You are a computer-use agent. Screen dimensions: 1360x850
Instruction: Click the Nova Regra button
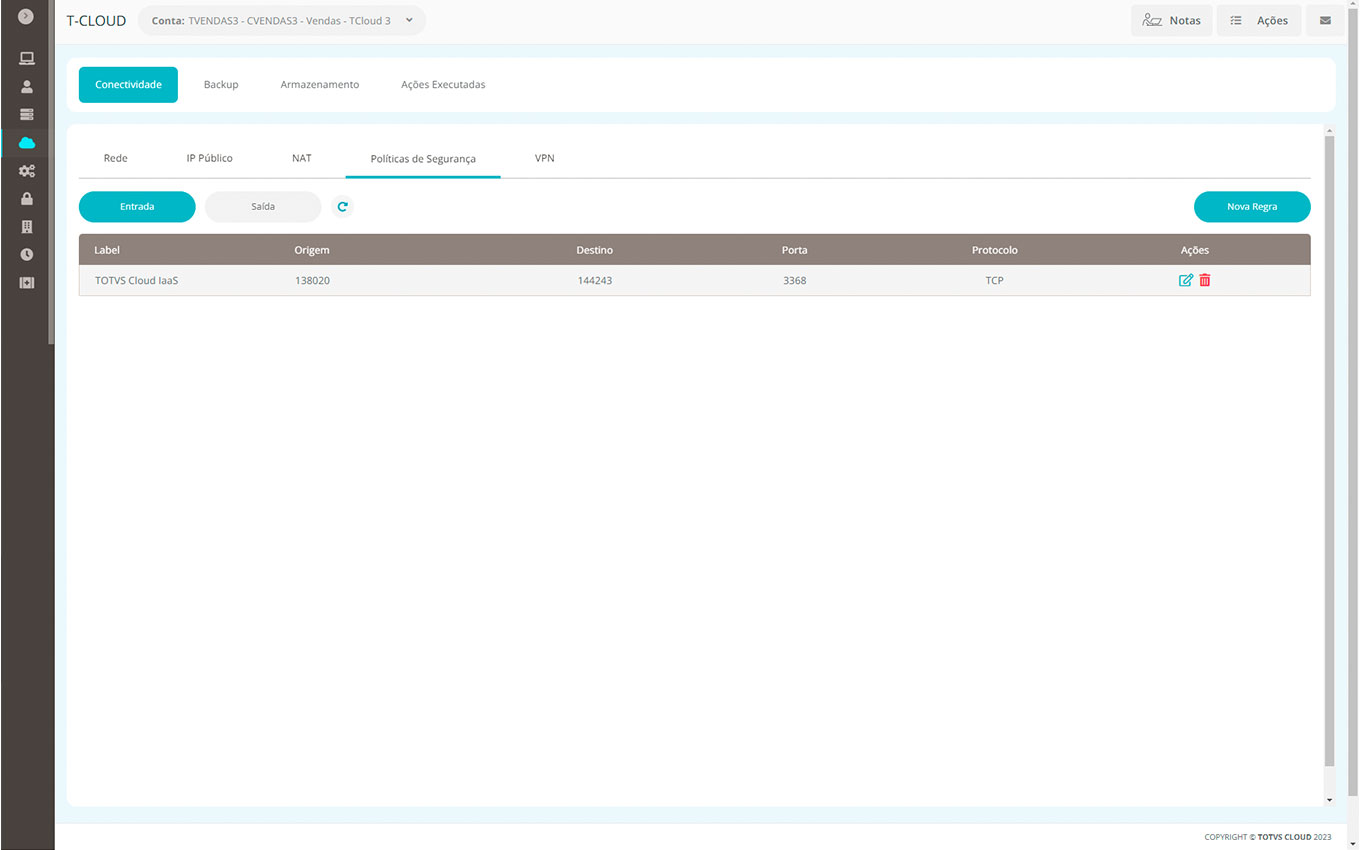coord(1252,207)
